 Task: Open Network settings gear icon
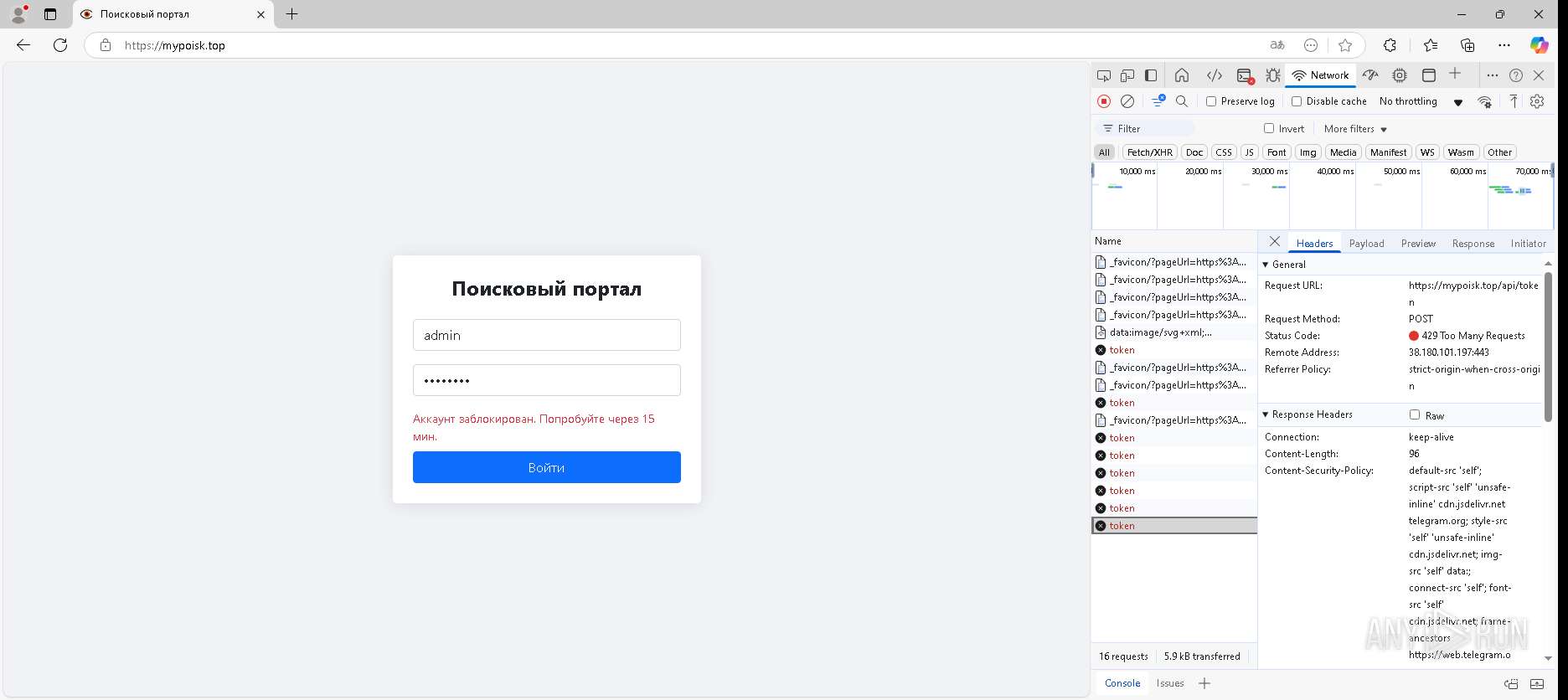1537,101
